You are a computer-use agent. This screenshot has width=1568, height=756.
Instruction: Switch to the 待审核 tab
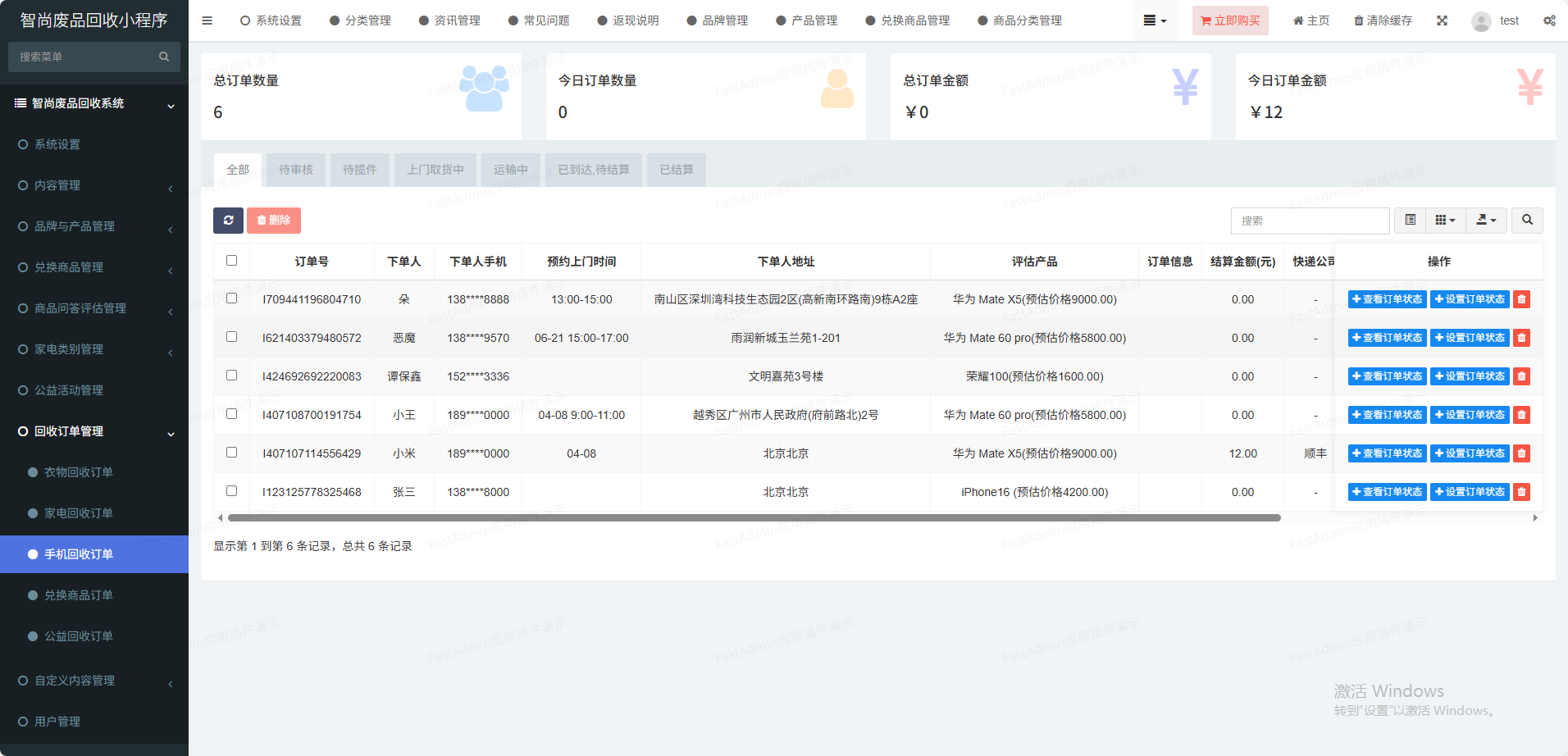pos(296,170)
